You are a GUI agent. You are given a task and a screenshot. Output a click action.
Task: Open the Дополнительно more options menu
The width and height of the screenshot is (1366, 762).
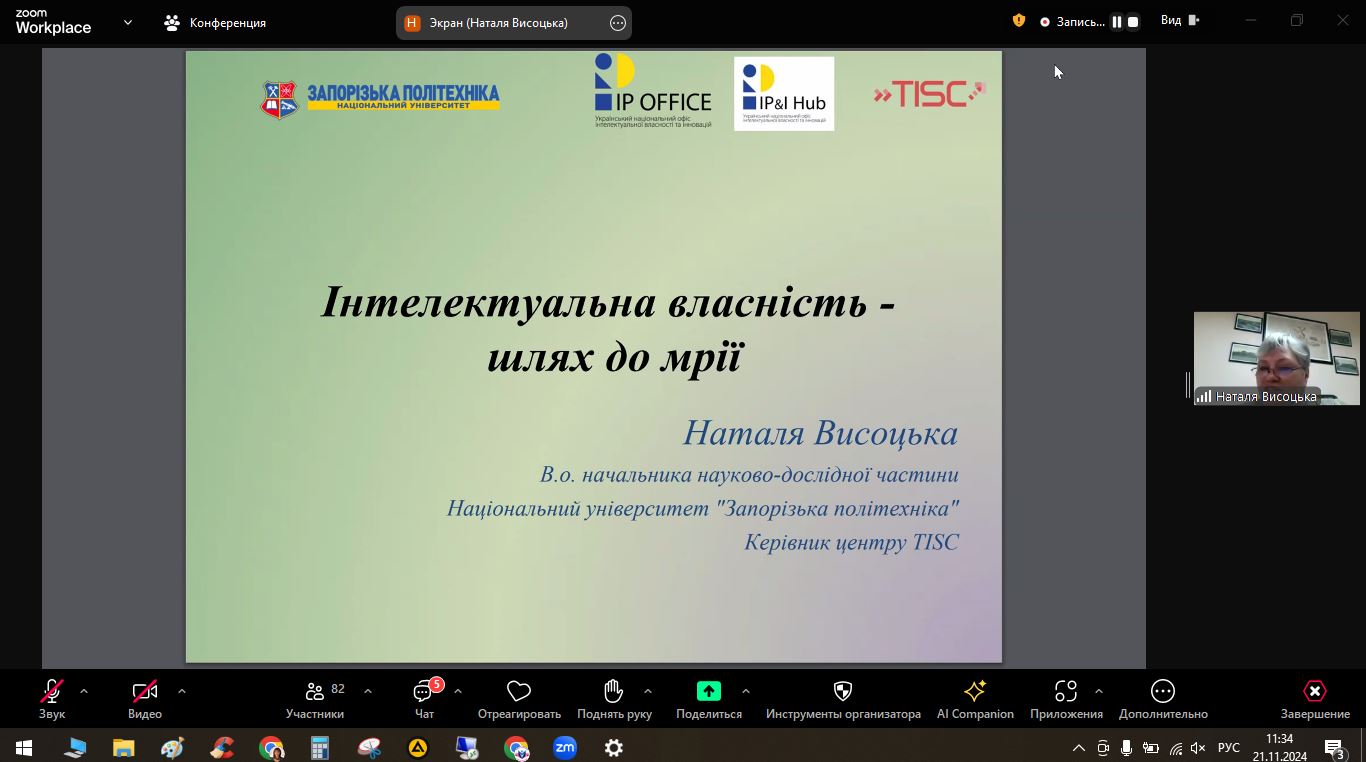tap(1162, 692)
